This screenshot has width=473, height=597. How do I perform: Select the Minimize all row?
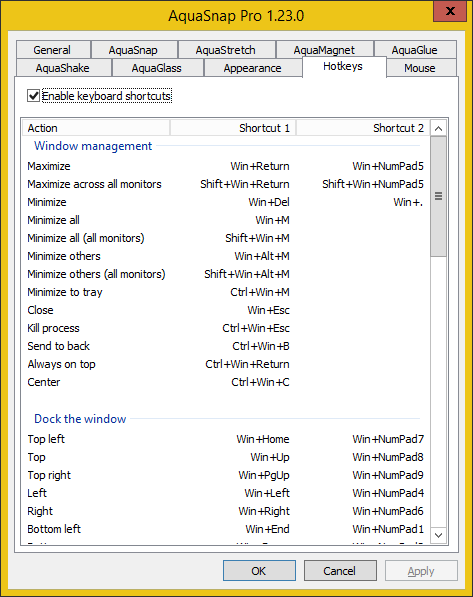[226, 220]
